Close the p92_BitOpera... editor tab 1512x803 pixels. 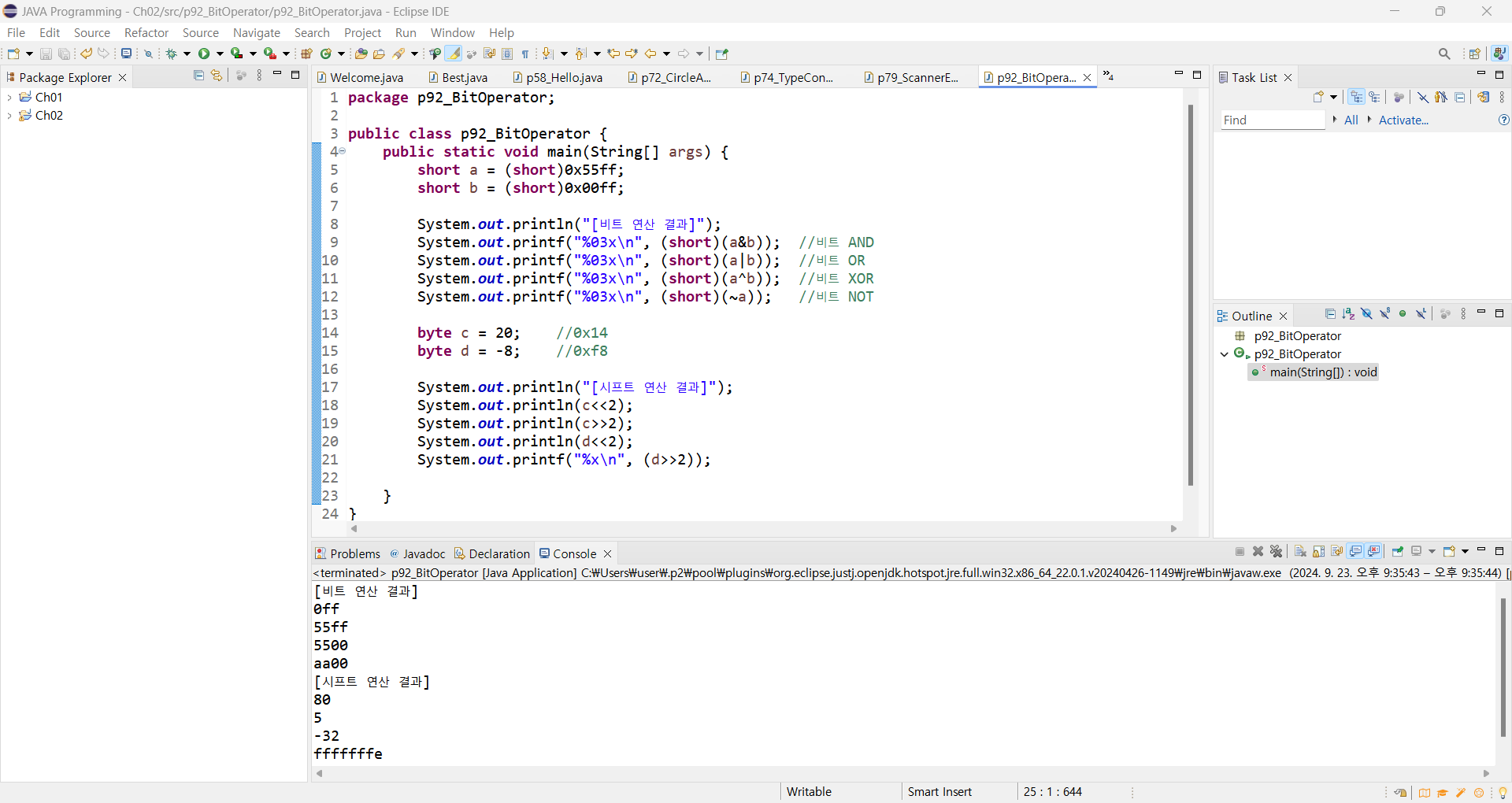[x=1087, y=77]
